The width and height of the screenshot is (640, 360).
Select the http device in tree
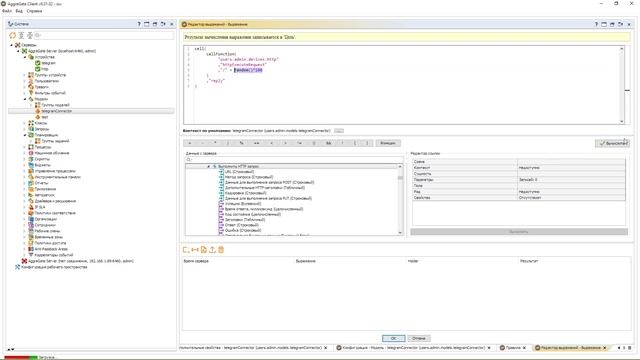(45, 69)
